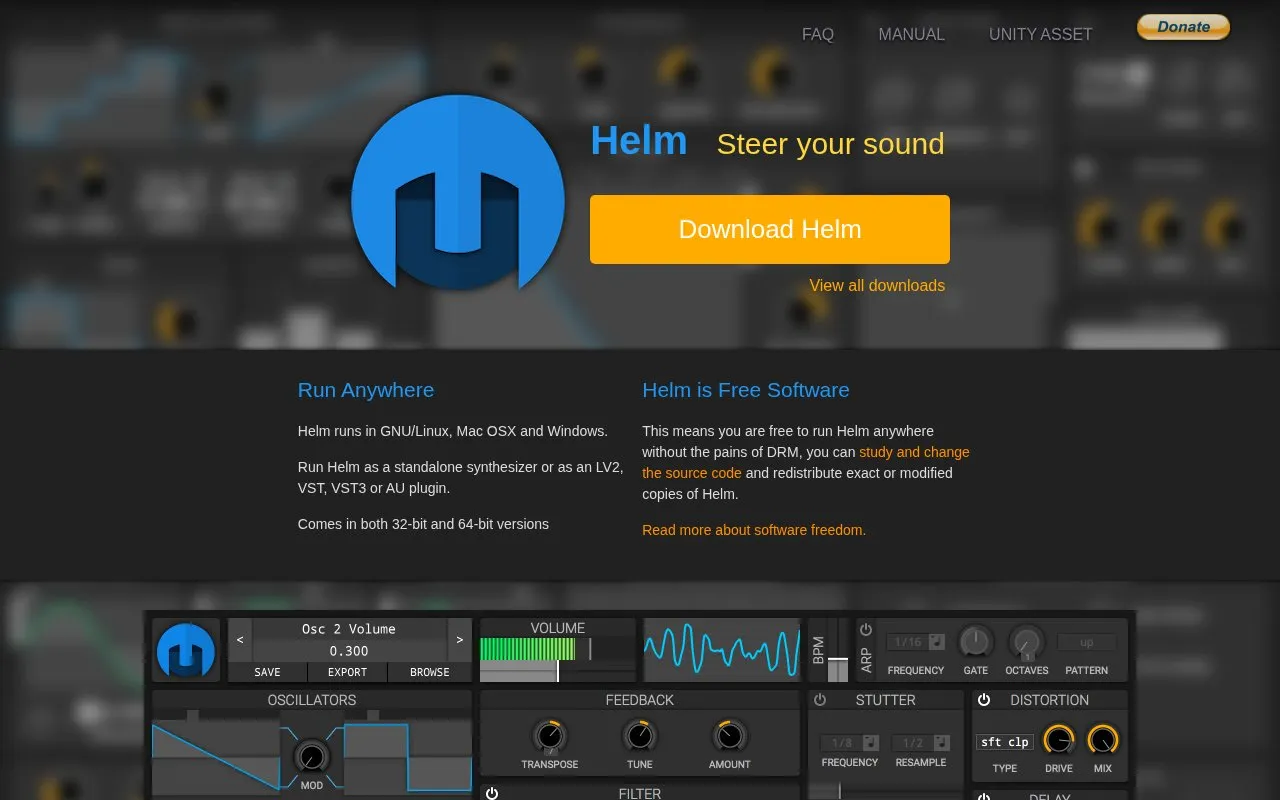Image resolution: width=1280 pixels, height=800 pixels.
Task: Click the feedback AMOUNT knob
Action: [x=729, y=737]
